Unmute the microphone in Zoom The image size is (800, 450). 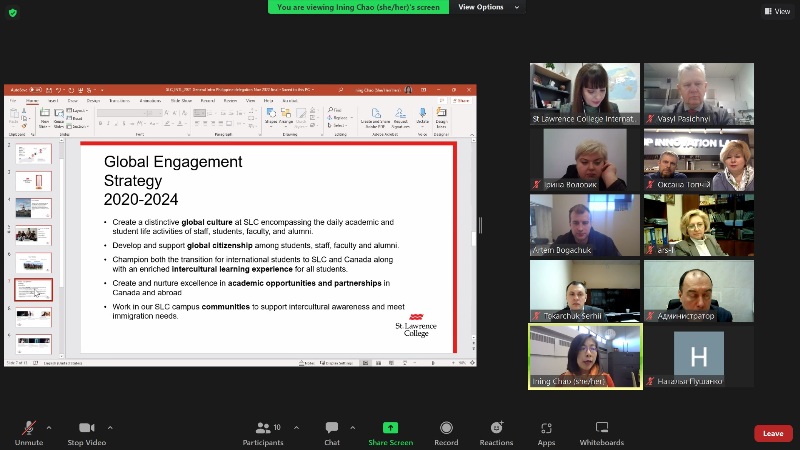coord(29,433)
